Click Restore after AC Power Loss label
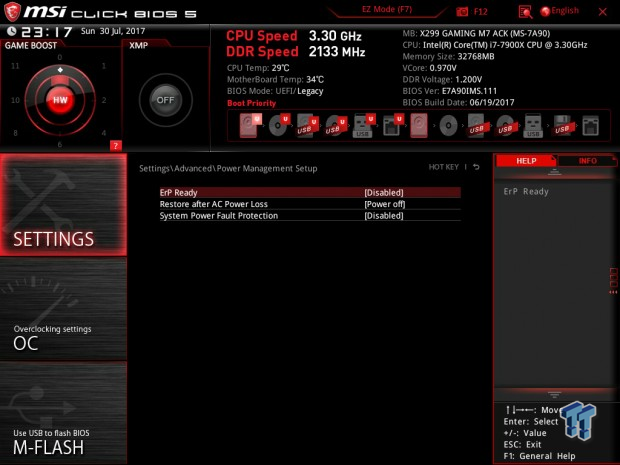 tap(214, 204)
